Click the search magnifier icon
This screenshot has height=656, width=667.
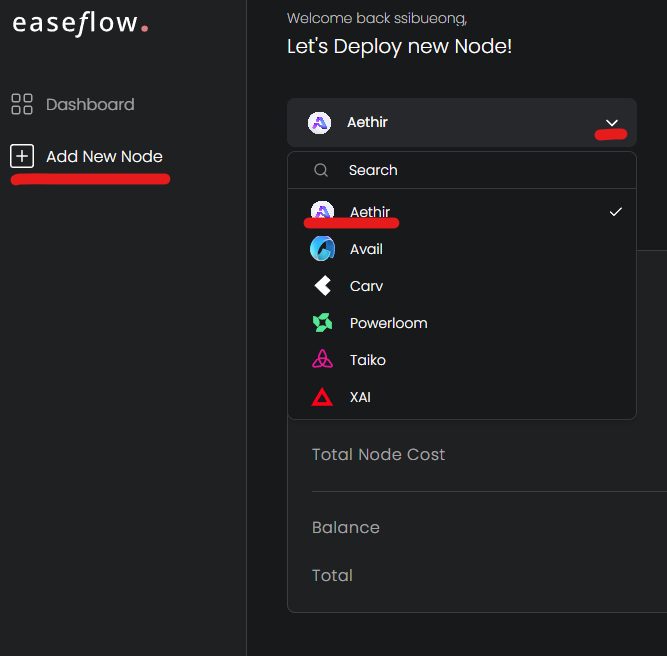321,170
